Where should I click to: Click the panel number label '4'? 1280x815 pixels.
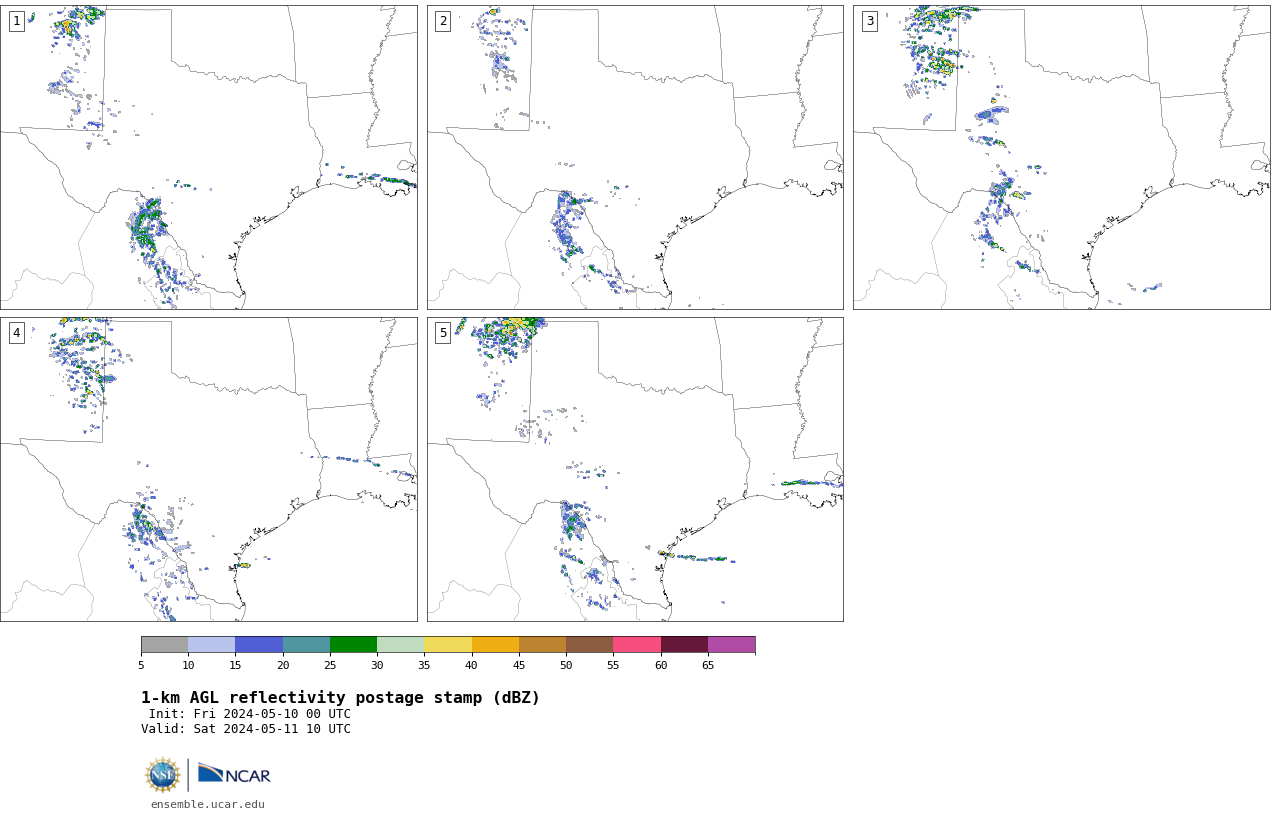tap(17, 333)
